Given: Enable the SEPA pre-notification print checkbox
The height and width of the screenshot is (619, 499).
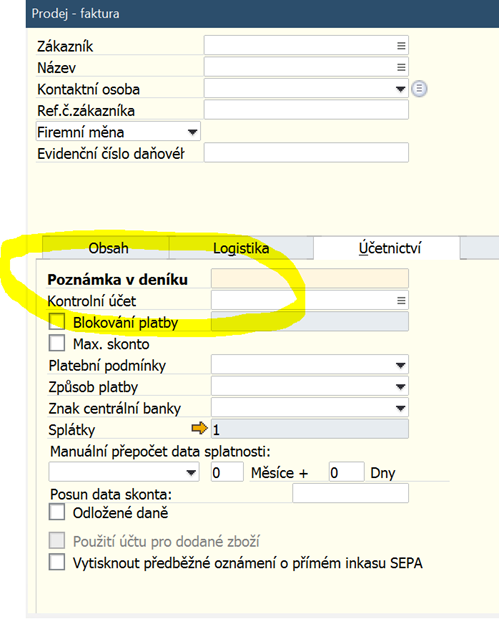Looking at the screenshot, I should click(57, 562).
